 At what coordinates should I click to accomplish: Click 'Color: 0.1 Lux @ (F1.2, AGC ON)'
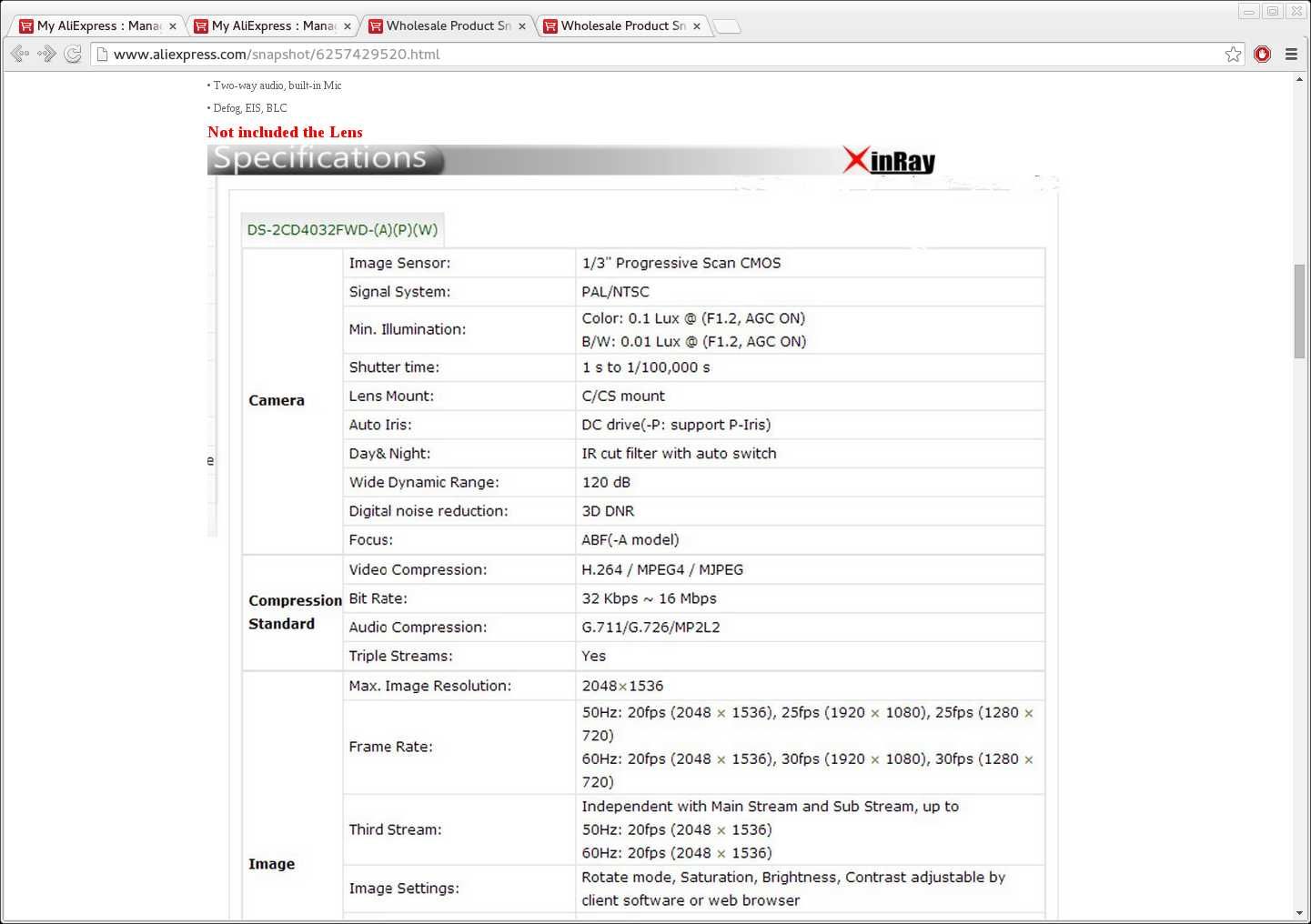[694, 318]
